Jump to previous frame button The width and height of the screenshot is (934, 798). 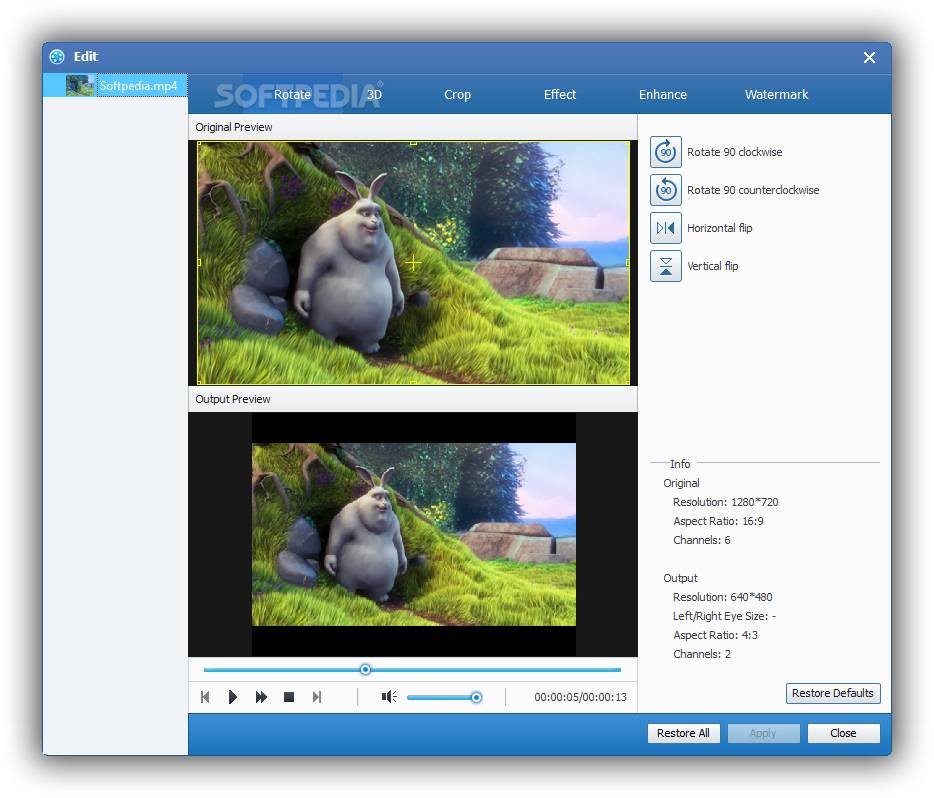coord(205,697)
